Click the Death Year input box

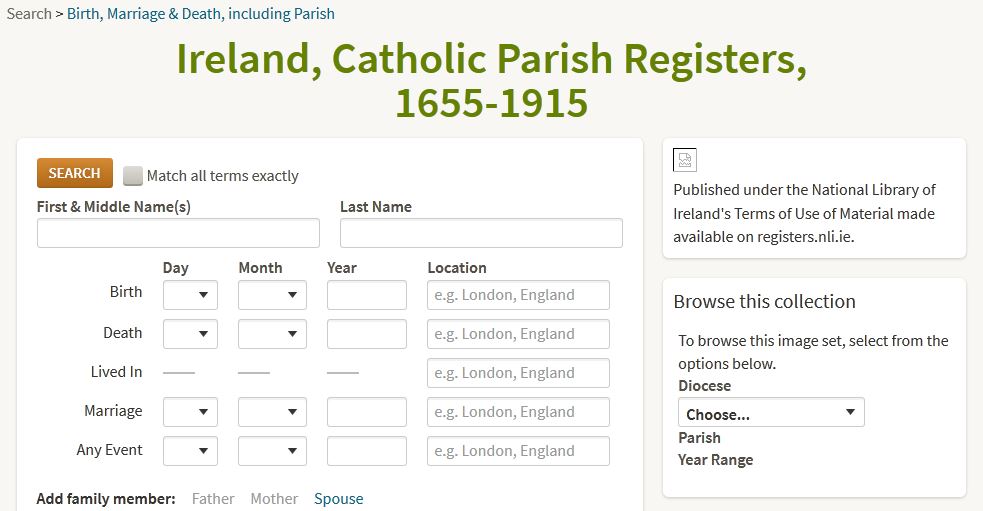click(x=367, y=334)
